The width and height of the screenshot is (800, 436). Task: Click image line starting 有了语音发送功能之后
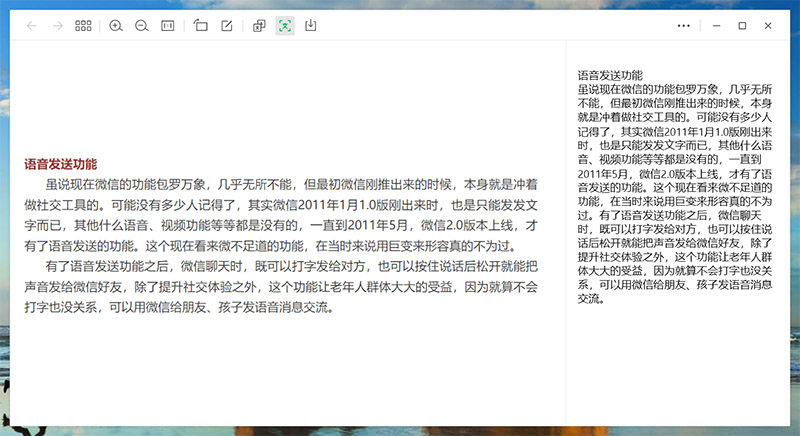[x=291, y=266]
